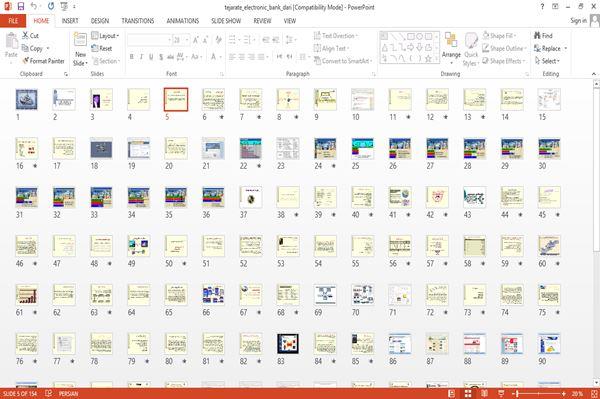Click the Cut scissors icon

(26, 35)
